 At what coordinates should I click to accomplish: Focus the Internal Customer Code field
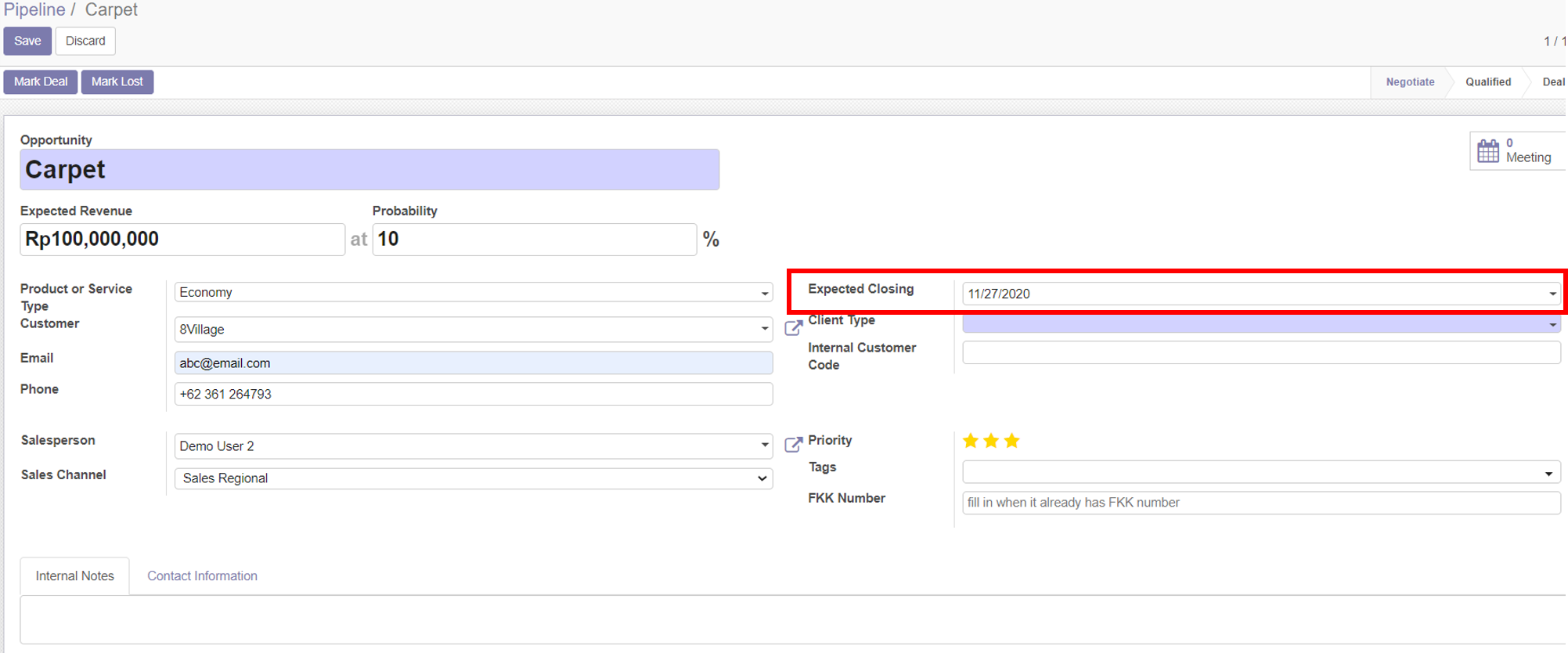click(x=1261, y=352)
